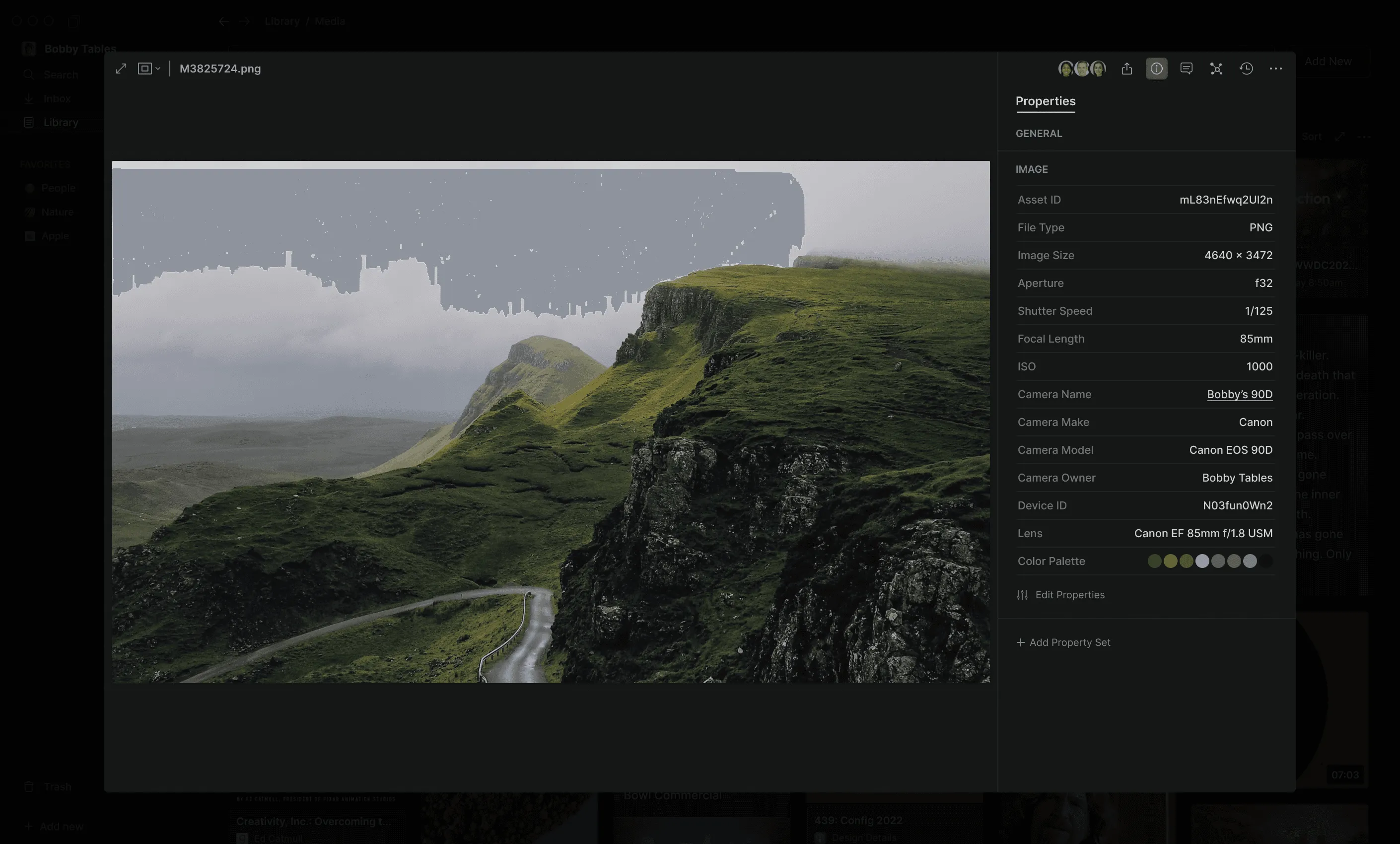Click the Edit Properties button
The height and width of the screenshot is (844, 1400).
click(1061, 594)
